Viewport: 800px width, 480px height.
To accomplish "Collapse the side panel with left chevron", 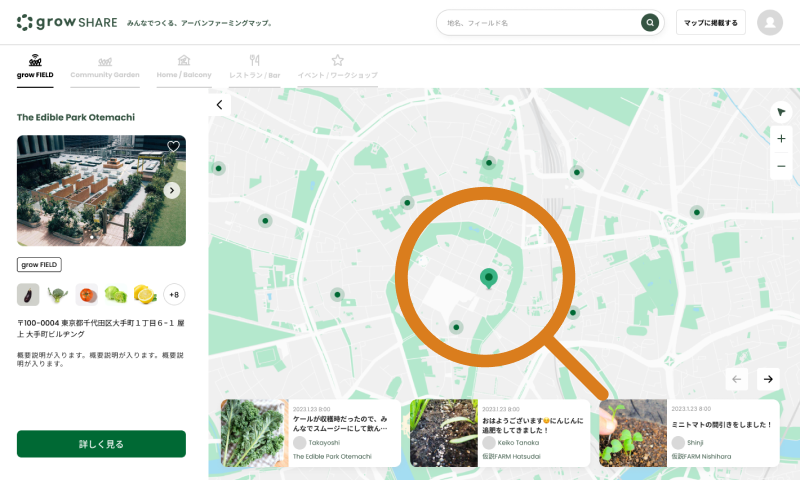I will click(x=219, y=104).
